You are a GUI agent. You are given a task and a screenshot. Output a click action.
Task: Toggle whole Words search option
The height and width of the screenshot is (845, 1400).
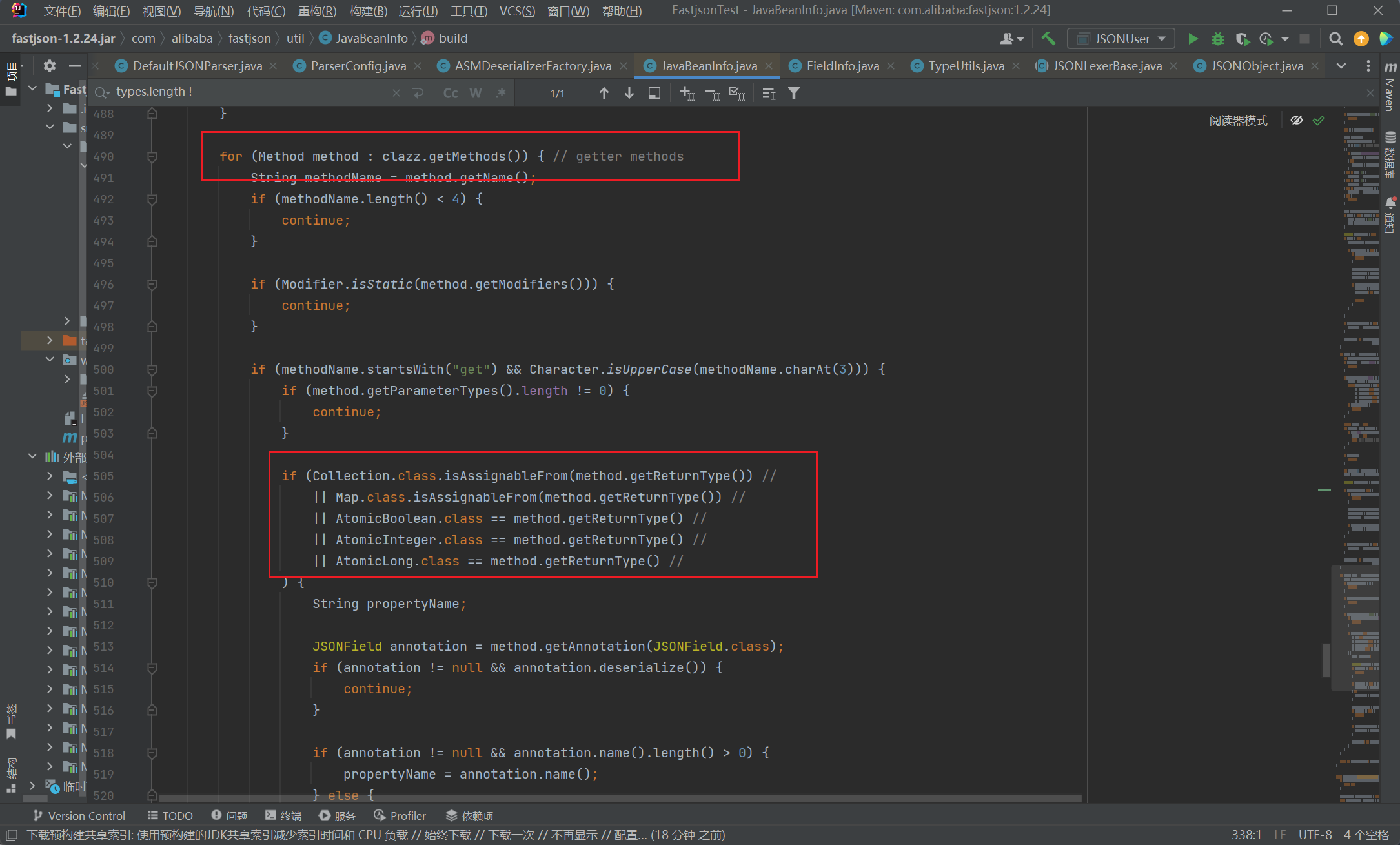point(475,93)
